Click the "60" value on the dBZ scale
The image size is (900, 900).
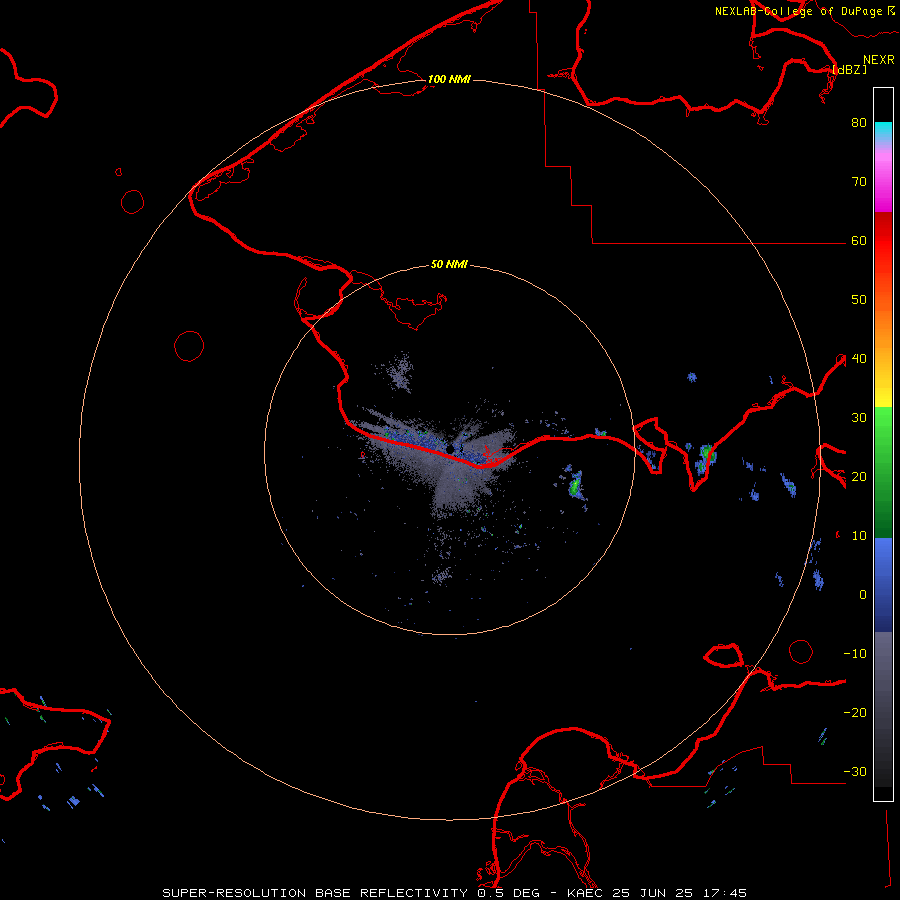pos(859,240)
